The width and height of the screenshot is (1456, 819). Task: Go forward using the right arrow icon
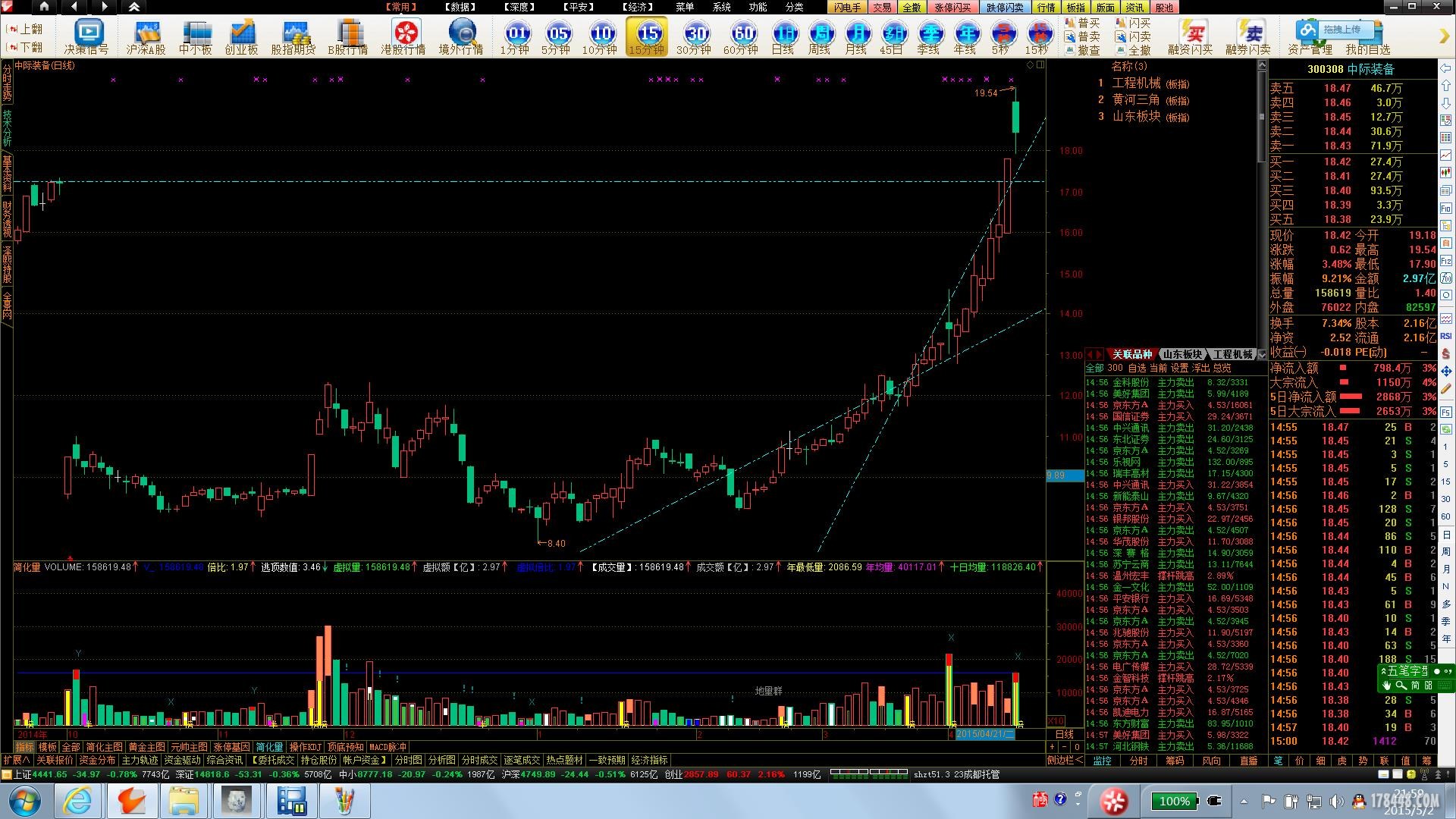[105, 7]
